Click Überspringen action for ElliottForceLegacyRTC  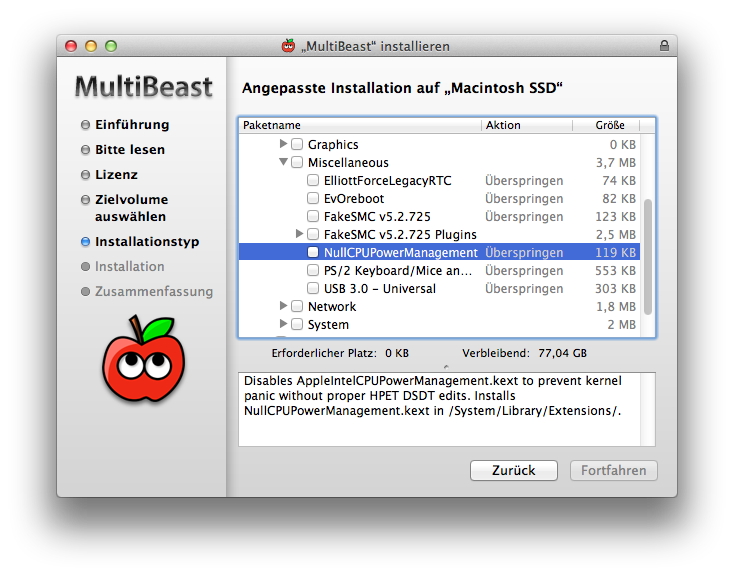tap(524, 180)
